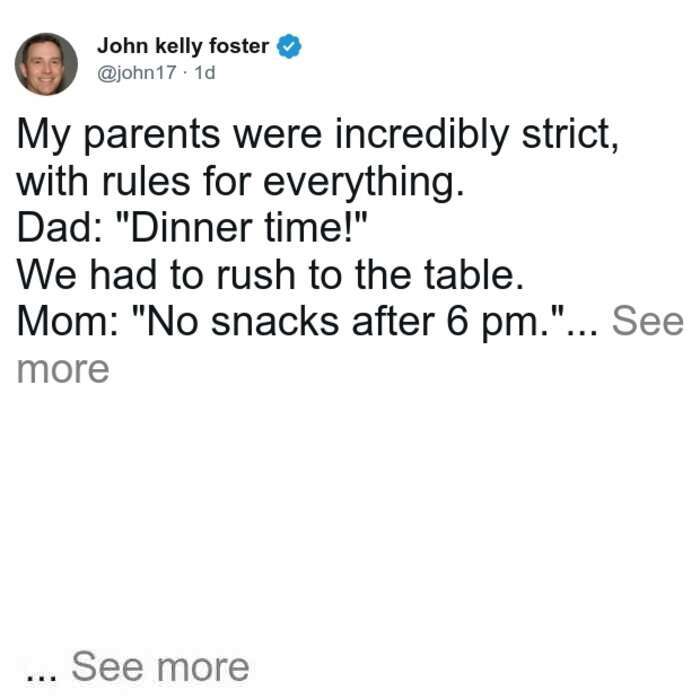This screenshot has height=700, width=700.
Task: Click the text 'with rules for everything.'
Action: (x=241, y=182)
